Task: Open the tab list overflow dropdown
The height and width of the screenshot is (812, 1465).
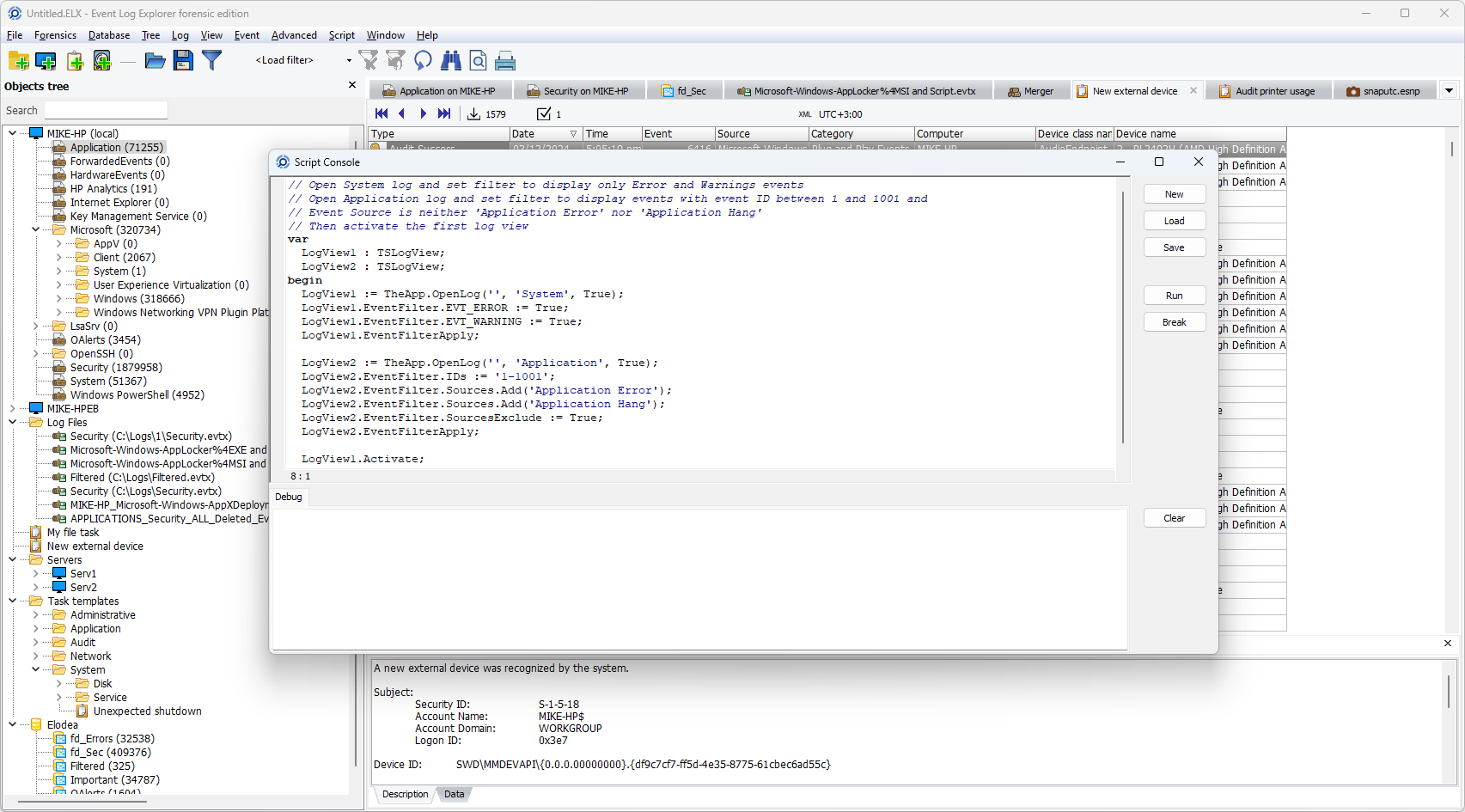Action: 1449,90
